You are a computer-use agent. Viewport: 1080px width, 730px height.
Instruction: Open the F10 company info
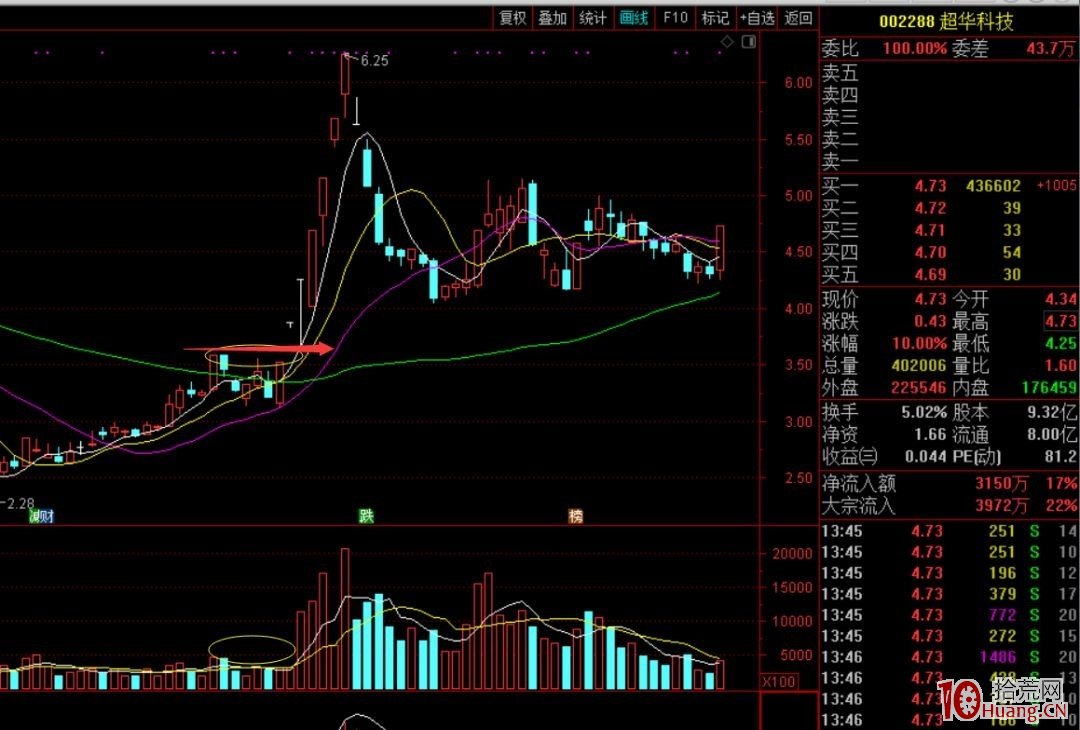click(675, 19)
